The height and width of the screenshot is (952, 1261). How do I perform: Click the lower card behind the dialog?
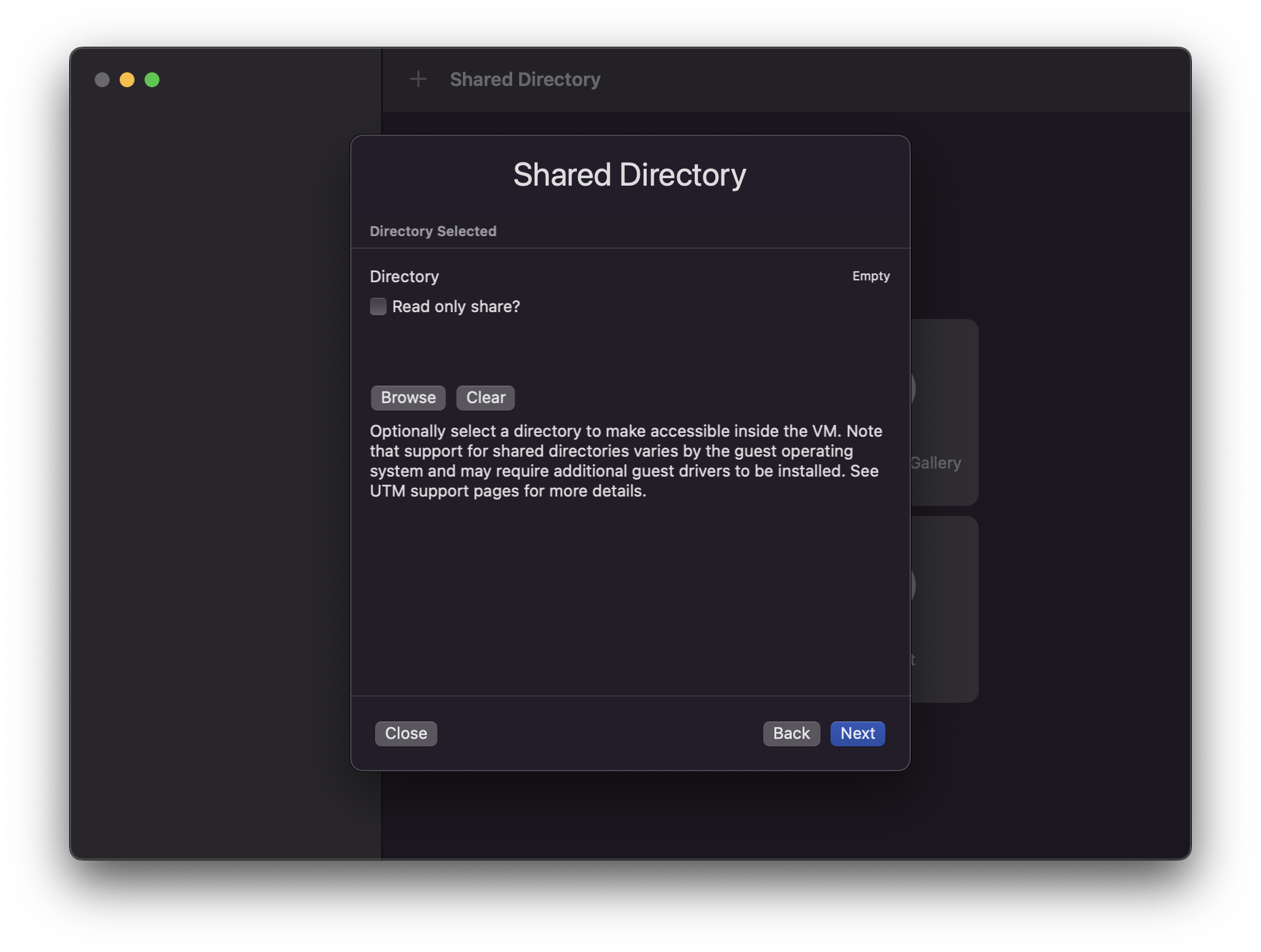point(944,609)
